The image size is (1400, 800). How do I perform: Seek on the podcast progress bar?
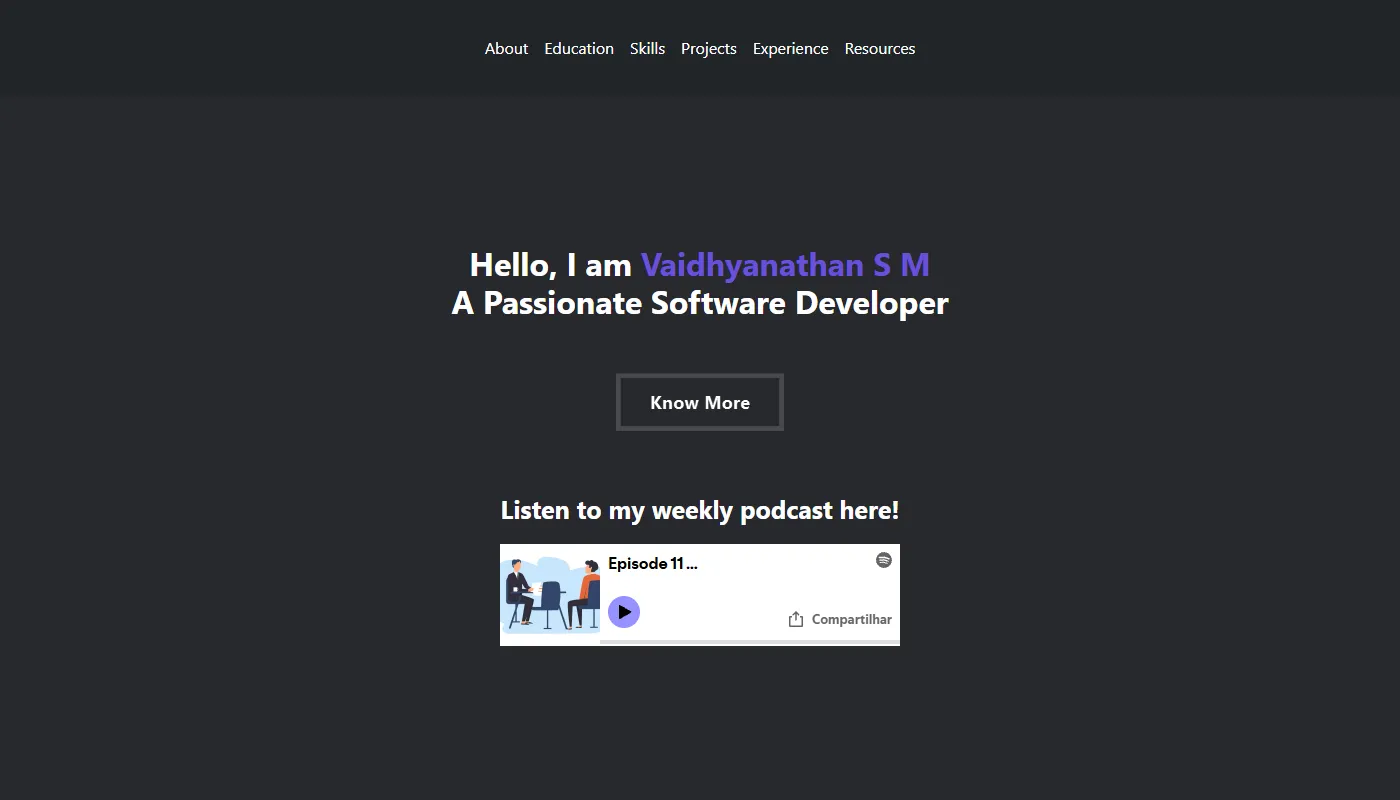[750, 642]
